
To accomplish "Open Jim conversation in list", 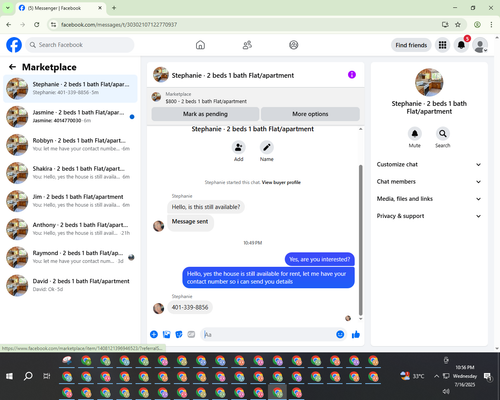I will coord(70,201).
